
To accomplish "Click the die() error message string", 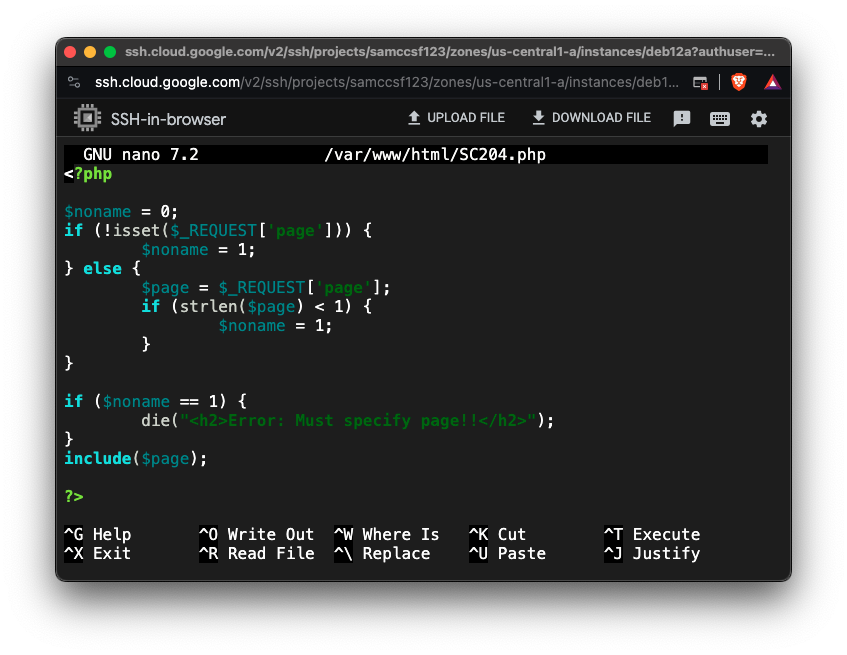I will coord(360,420).
